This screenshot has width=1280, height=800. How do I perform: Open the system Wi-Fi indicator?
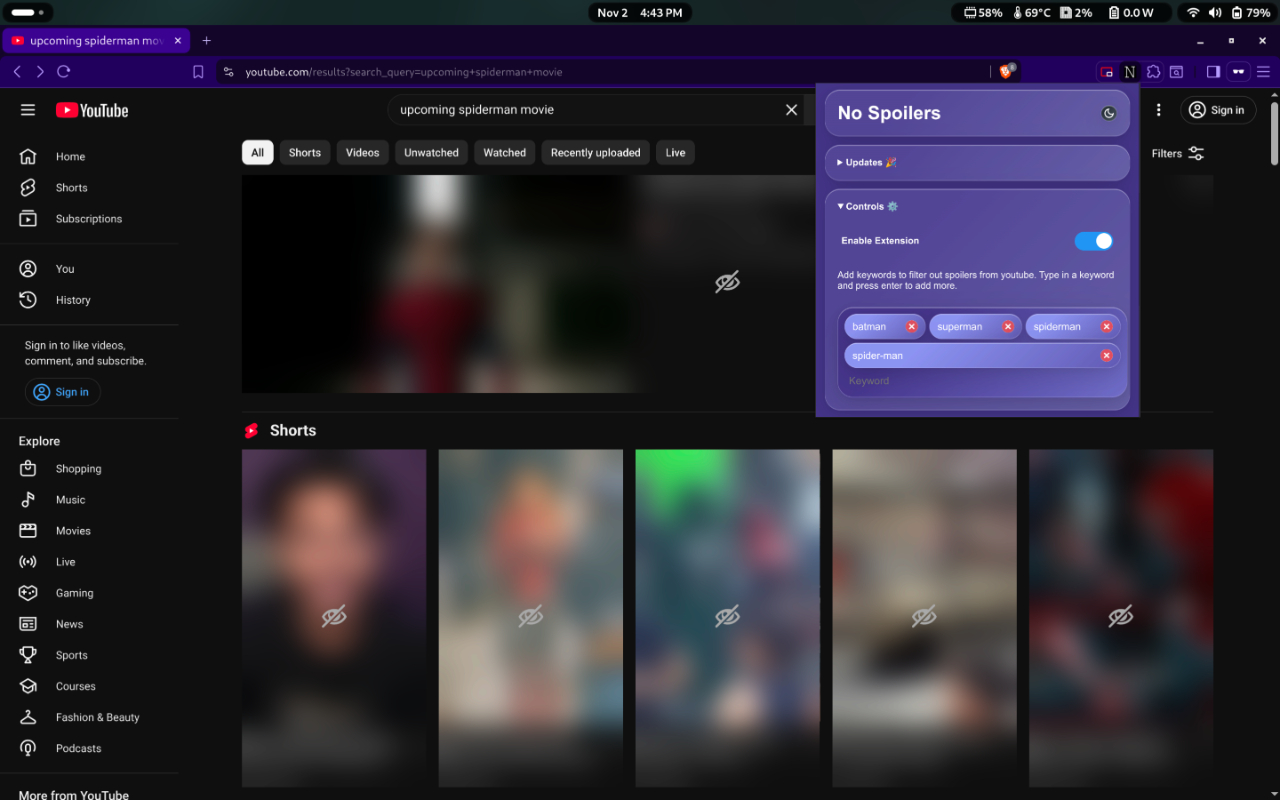(x=1192, y=13)
